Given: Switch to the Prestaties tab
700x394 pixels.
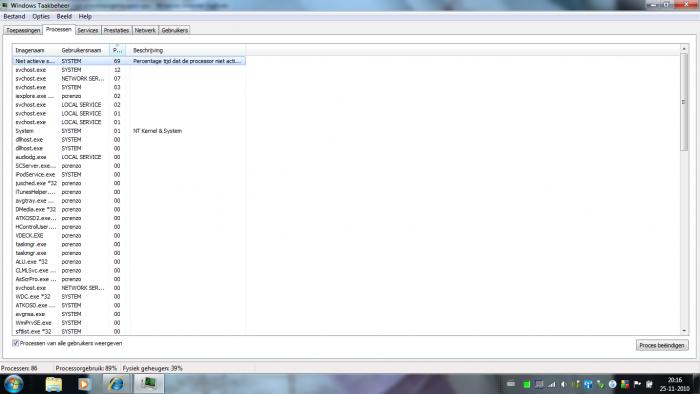Looking at the screenshot, I should [x=116, y=30].
